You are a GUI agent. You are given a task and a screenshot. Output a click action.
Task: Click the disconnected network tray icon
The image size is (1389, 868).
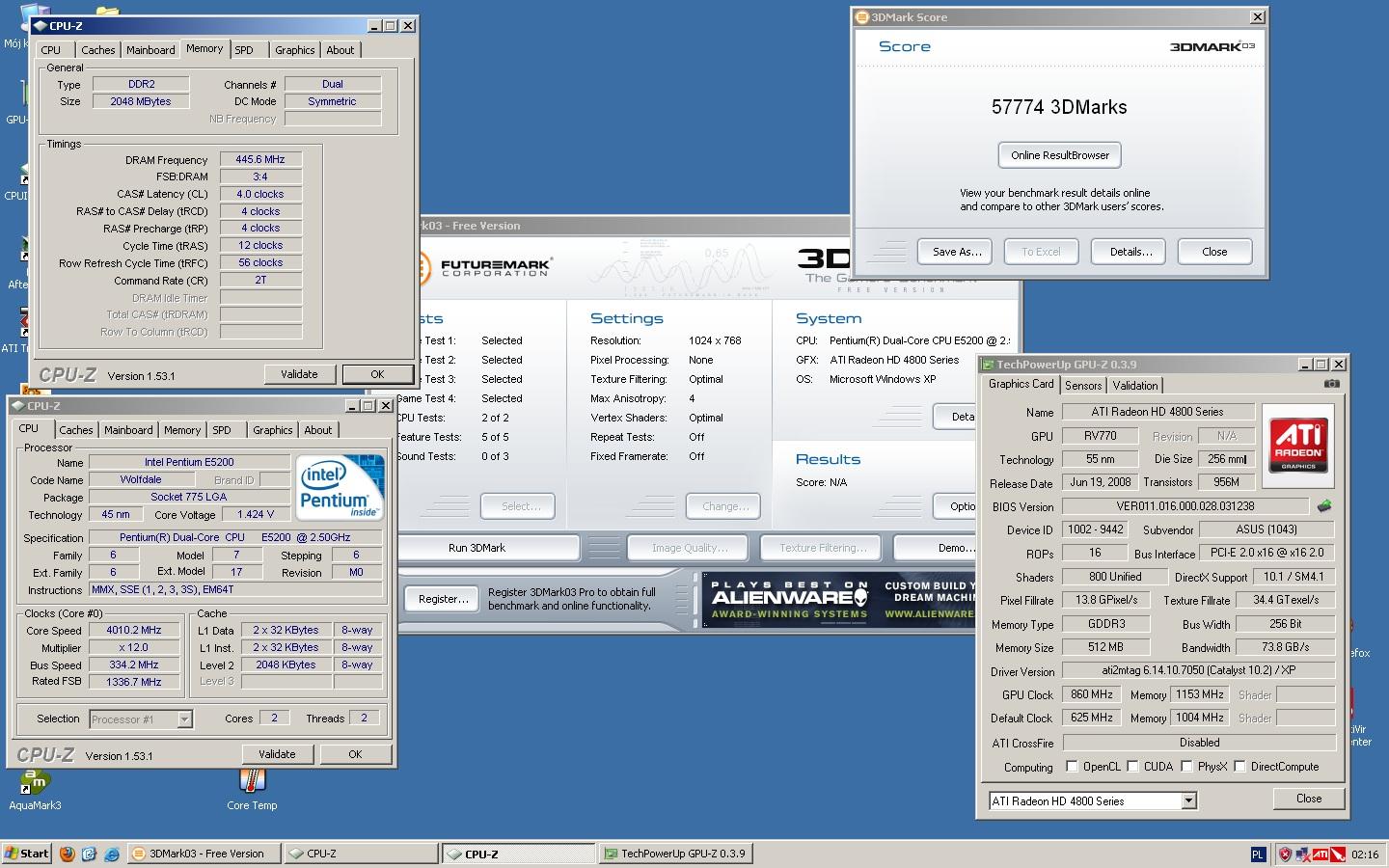(x=1303, y=854)
